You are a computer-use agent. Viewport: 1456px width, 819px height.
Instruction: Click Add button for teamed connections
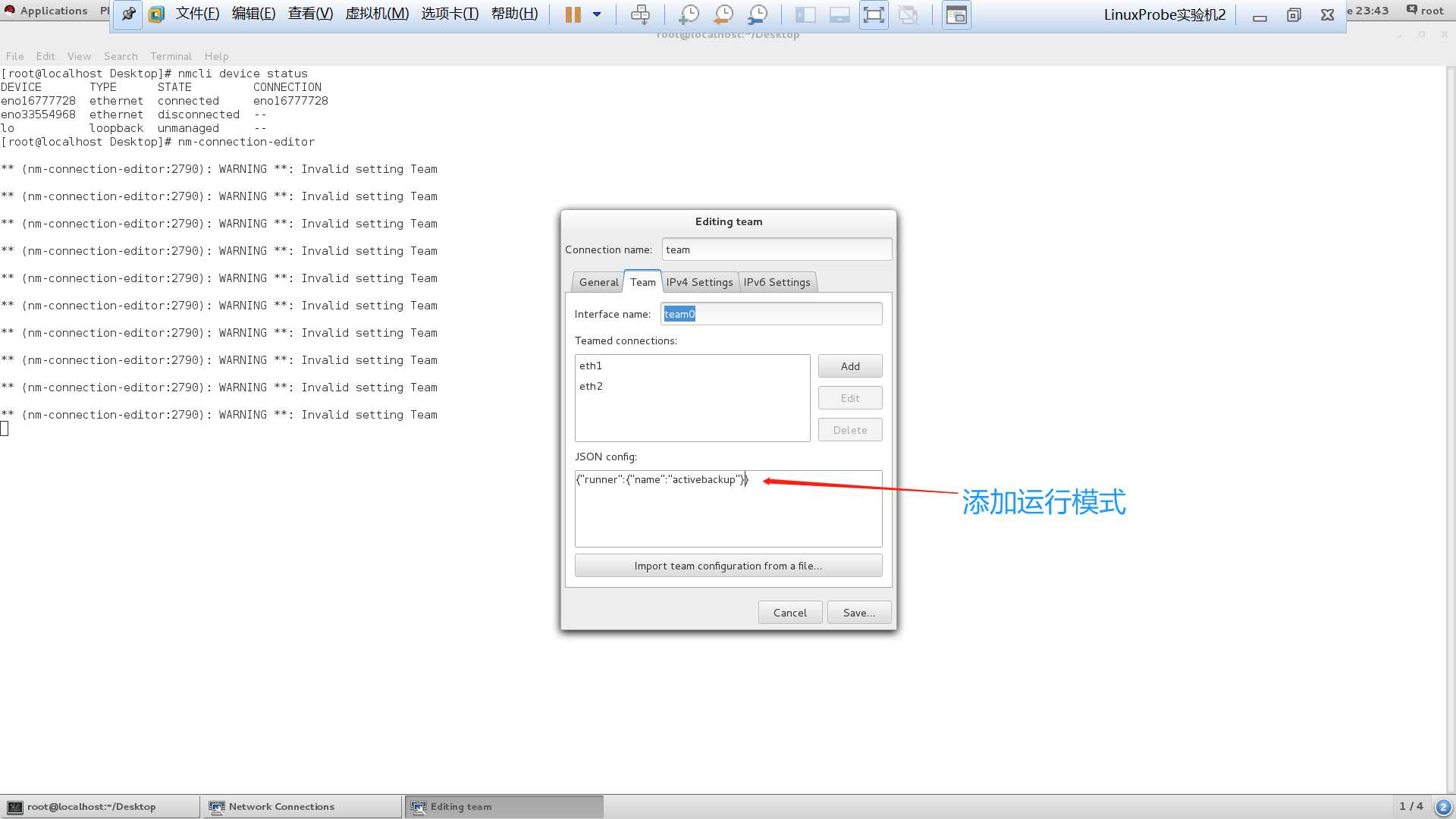(x=850, y=365)
